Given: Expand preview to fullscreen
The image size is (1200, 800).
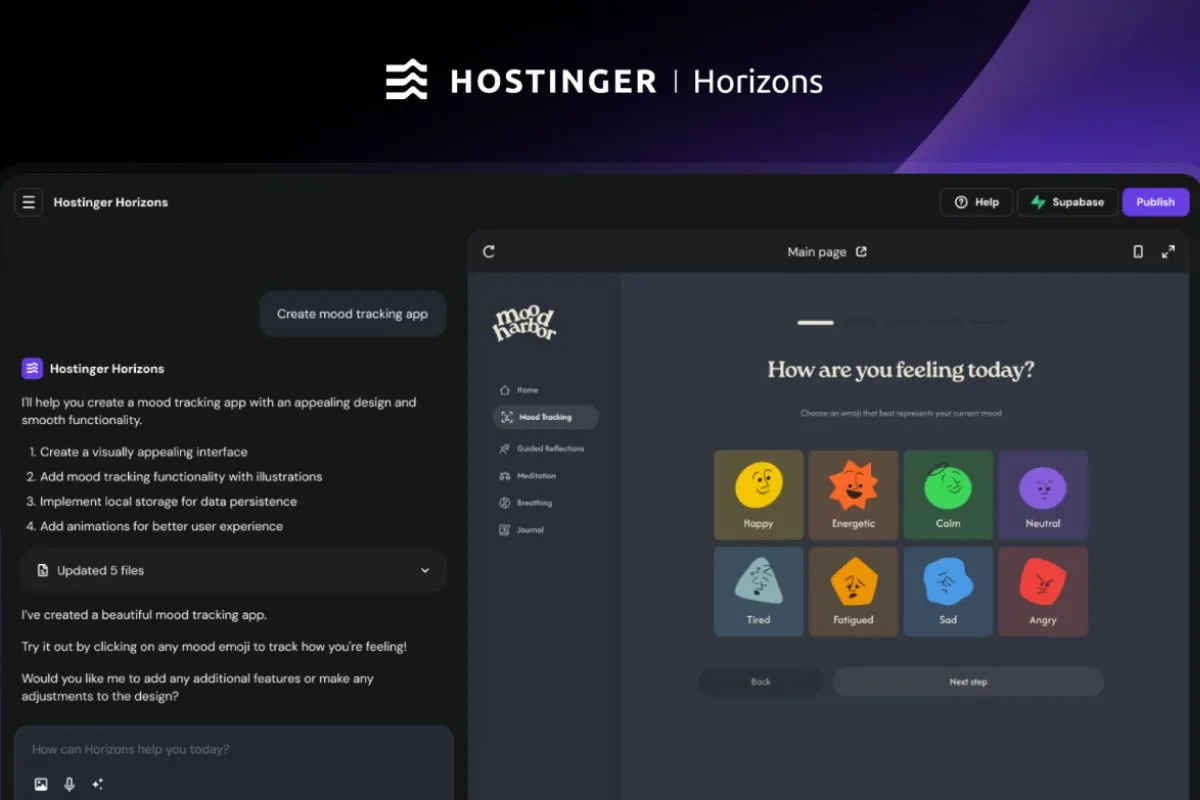Looking at the screenshot, I should [x=1168, y=252].
